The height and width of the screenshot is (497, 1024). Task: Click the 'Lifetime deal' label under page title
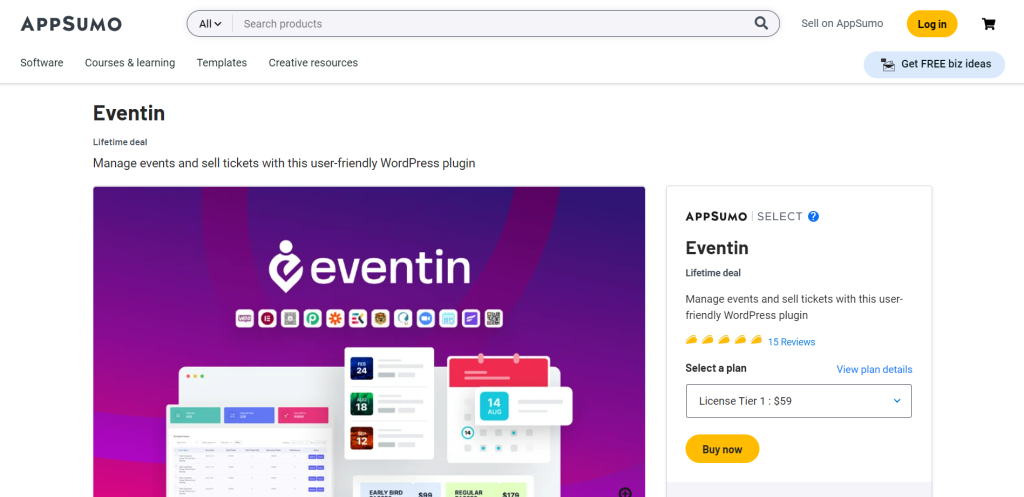120,142
